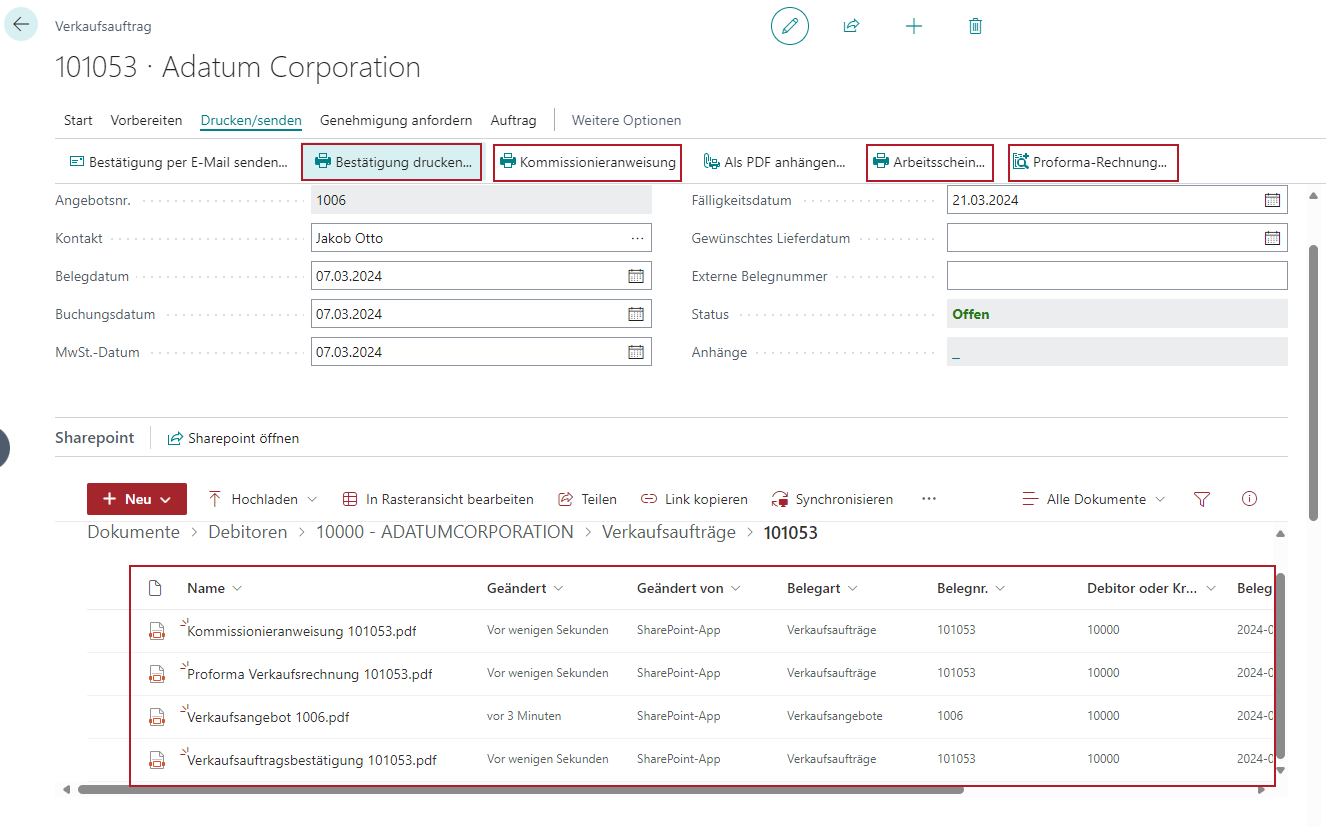Click the page vertical scrollbar

click(x=1313, y=382)
